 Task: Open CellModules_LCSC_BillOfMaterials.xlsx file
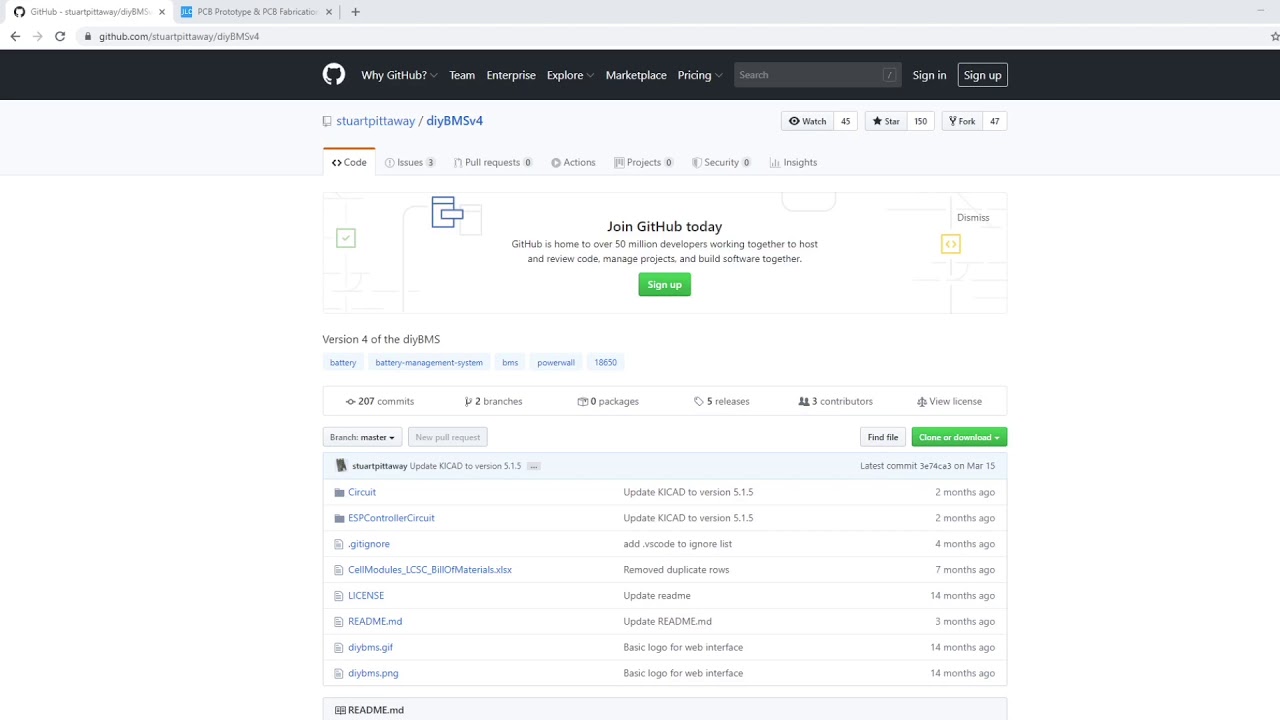click(x=430, y=570)
